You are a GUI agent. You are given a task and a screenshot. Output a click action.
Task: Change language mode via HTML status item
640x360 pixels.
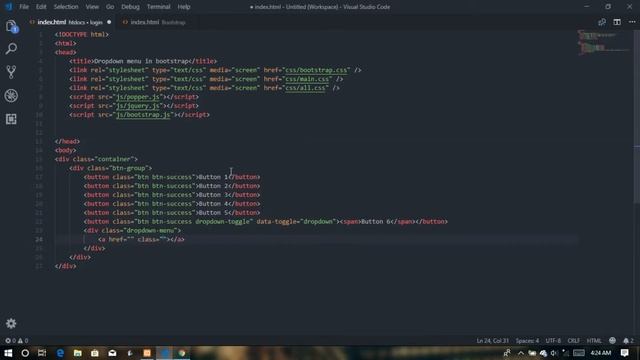[594, 340]
